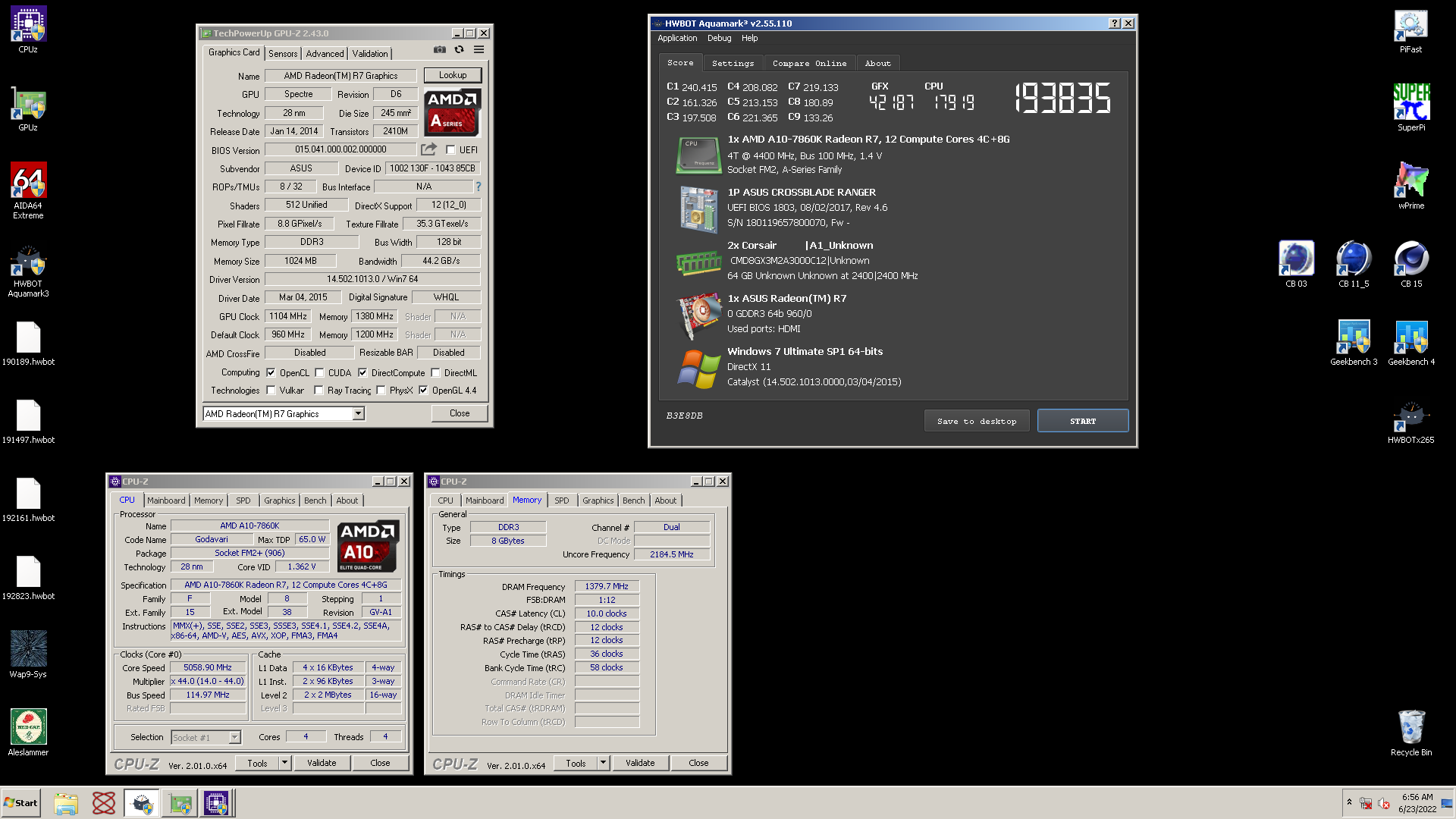Click the Core Speed value field in CPU-Z
This screenshot has width=1456, height=819.
(x=208, y=667)
